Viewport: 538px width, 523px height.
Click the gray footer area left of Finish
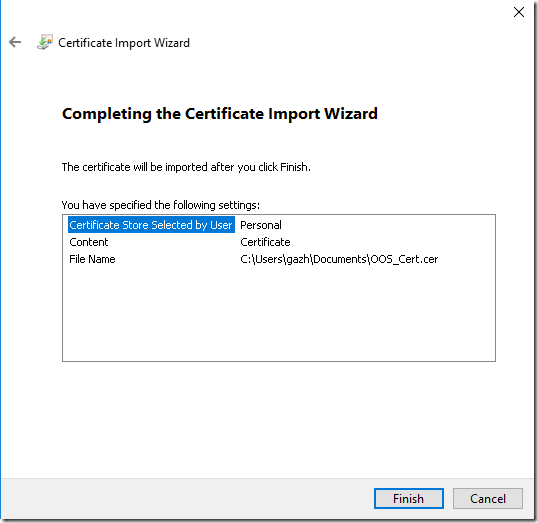tap(187, 498)
